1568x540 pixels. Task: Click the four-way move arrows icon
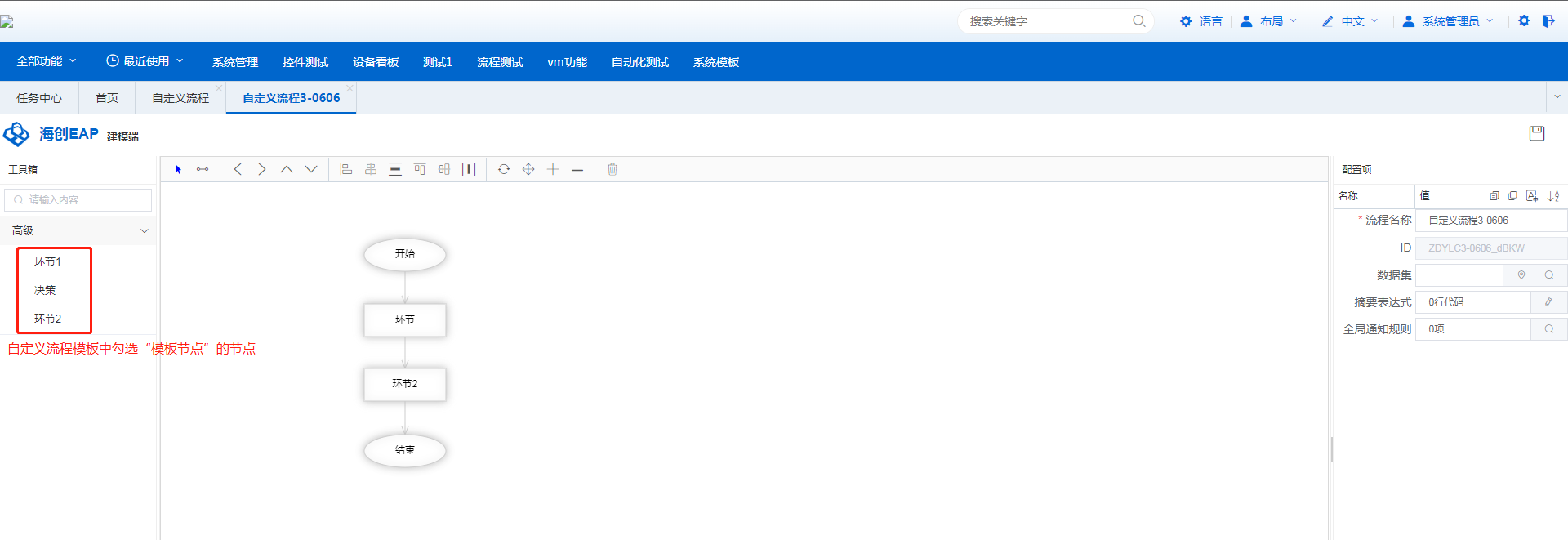coord(528,169)
